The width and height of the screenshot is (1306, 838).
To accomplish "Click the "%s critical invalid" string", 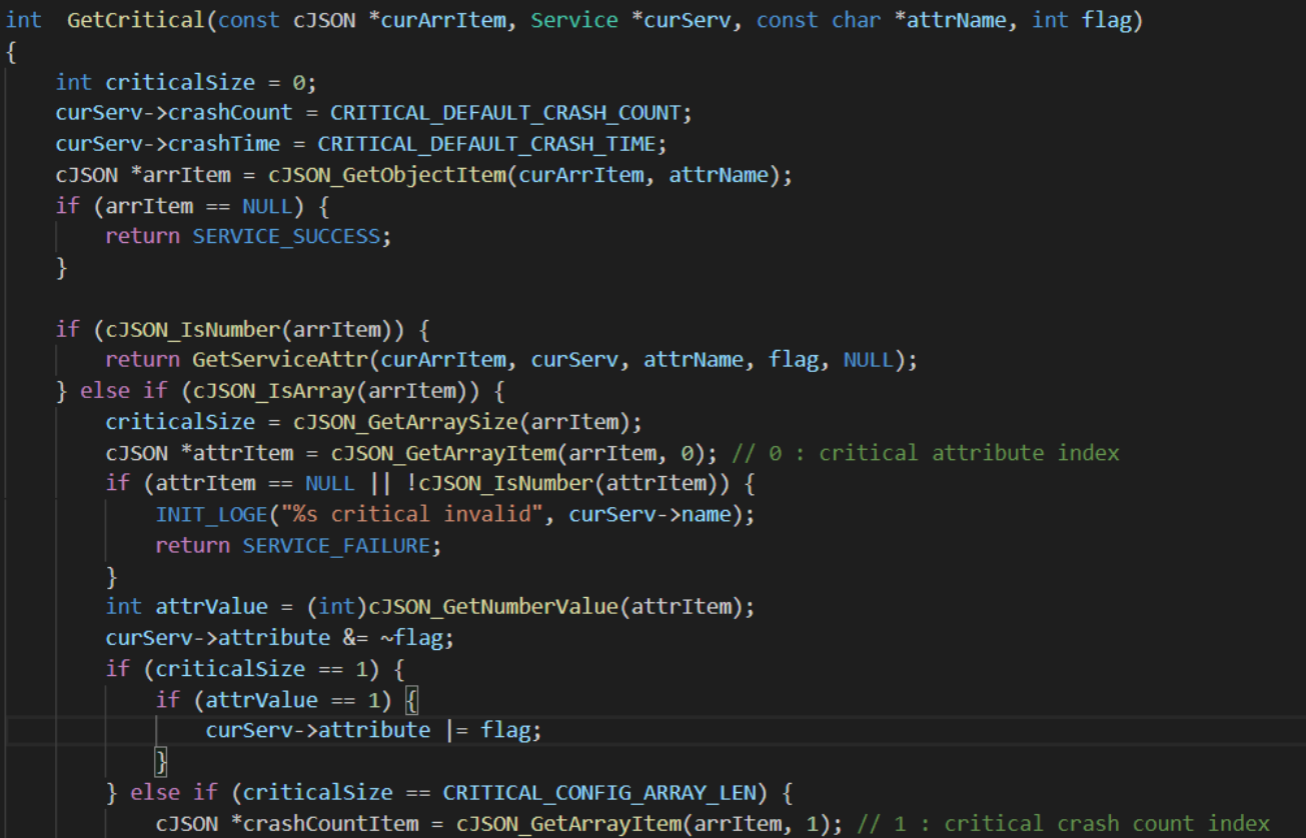I will click(x=412, y=514).
